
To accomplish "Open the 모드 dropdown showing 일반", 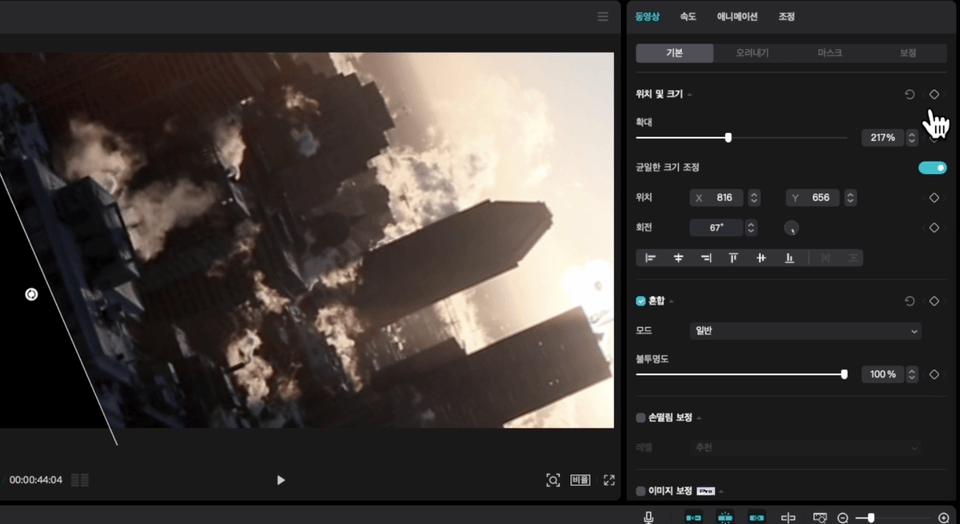I will (x=805, y=331).
